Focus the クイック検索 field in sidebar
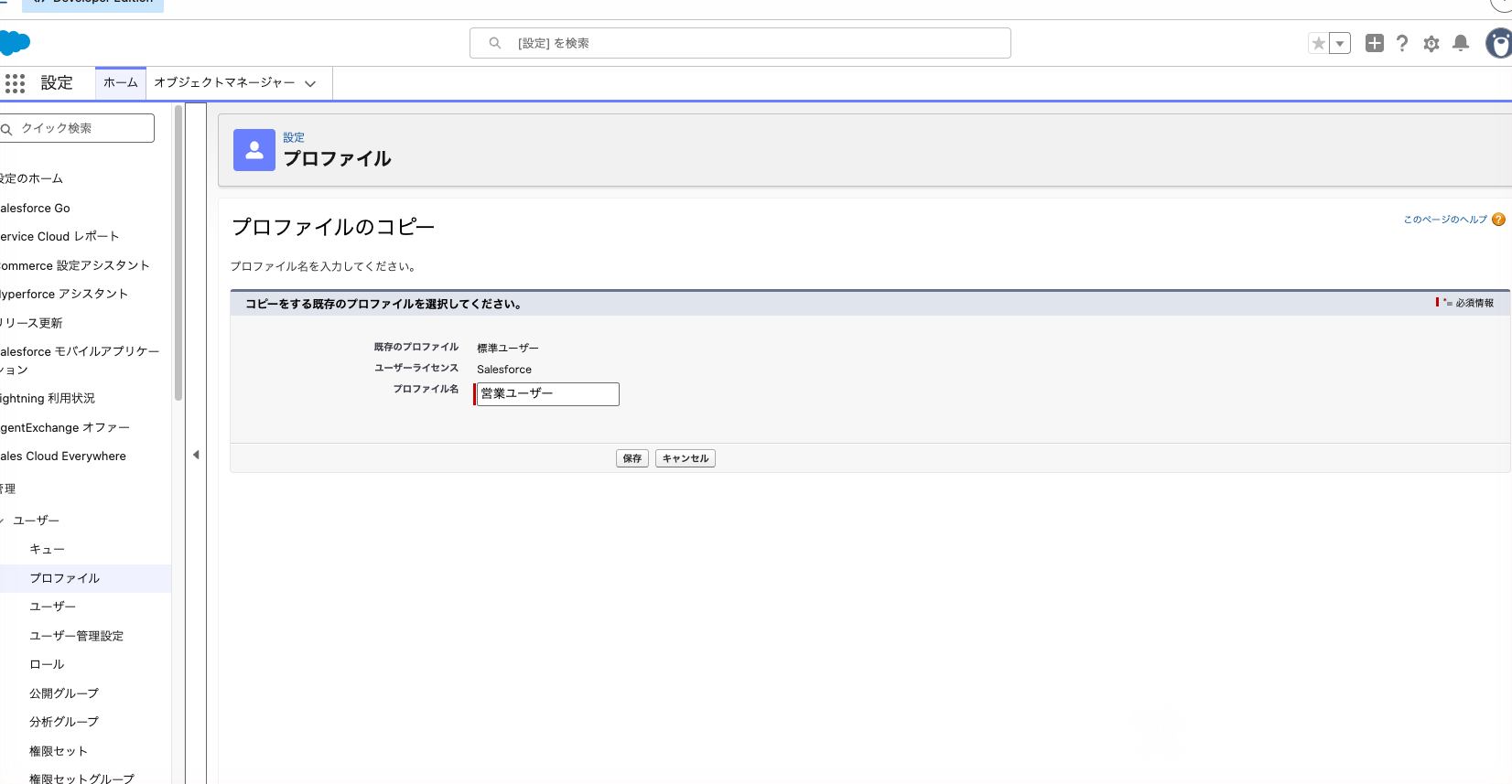The width and height of the screenshot is (1512, 784). tap(77, 128)
